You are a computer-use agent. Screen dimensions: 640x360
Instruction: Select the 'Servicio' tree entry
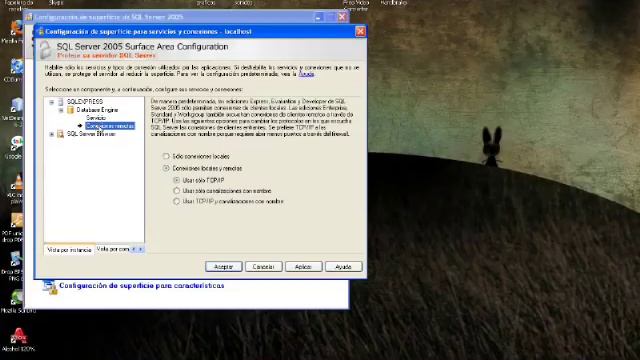[96, 118]
